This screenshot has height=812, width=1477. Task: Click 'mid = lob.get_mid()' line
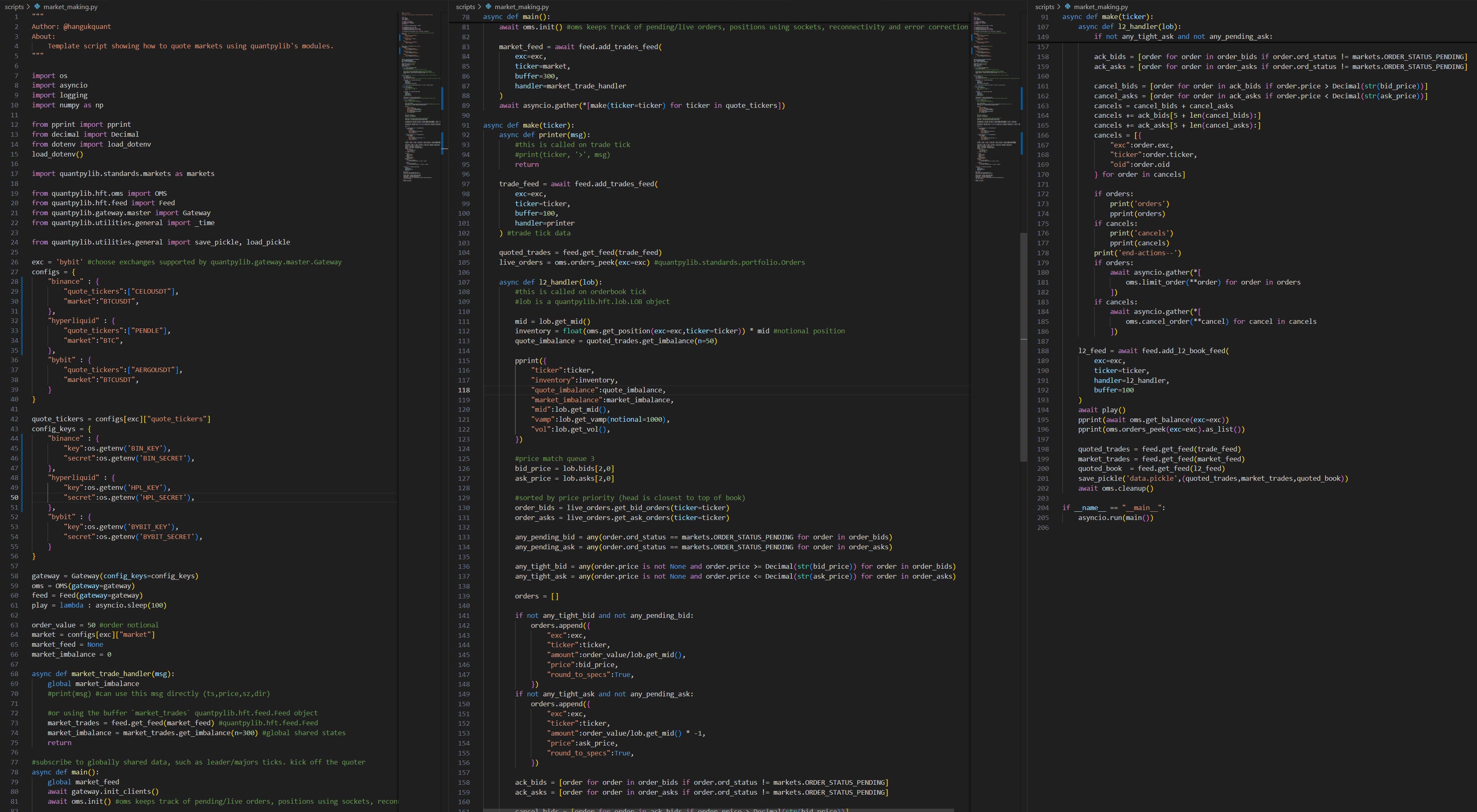553,321
